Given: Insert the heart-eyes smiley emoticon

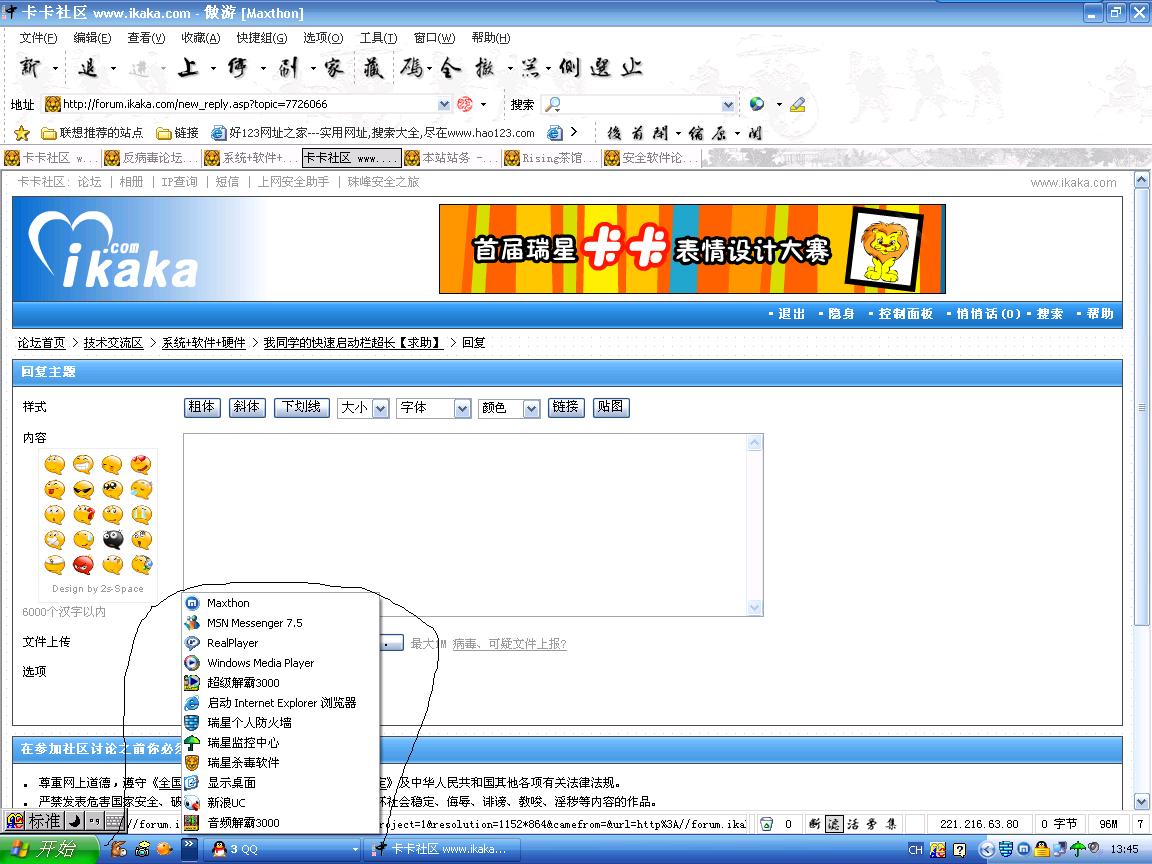Looking at the screenshot, I should (141, 464).
